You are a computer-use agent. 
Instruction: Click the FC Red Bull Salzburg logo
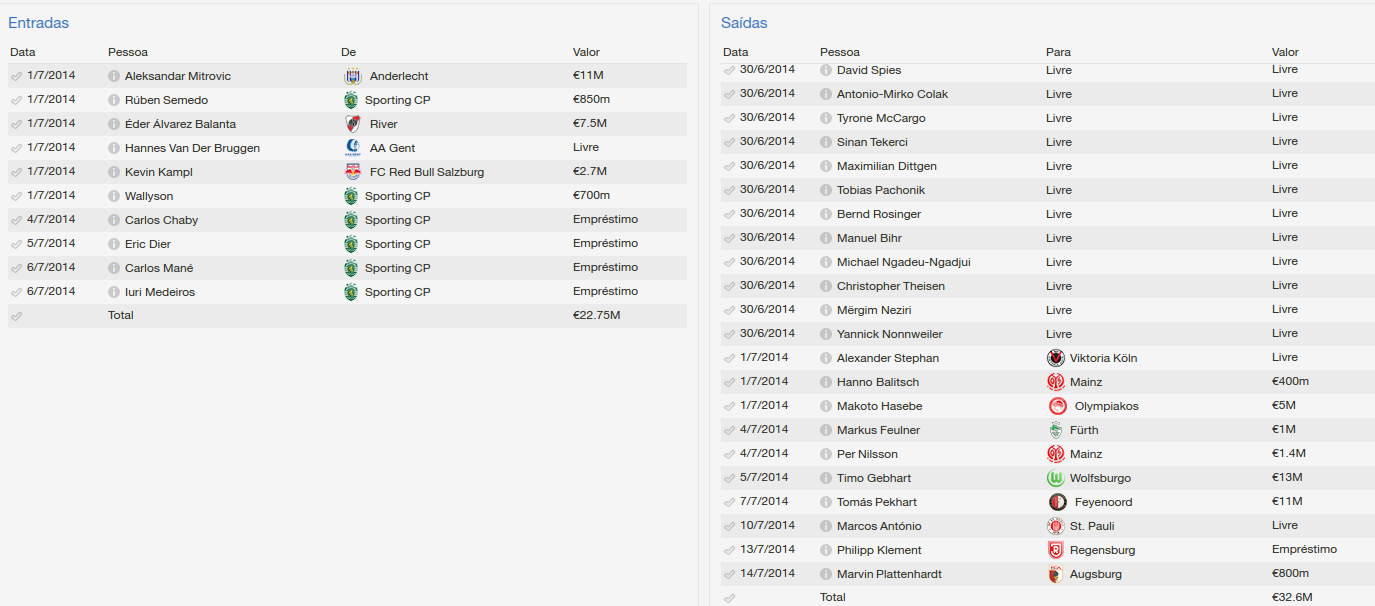[x=352, y=172]
